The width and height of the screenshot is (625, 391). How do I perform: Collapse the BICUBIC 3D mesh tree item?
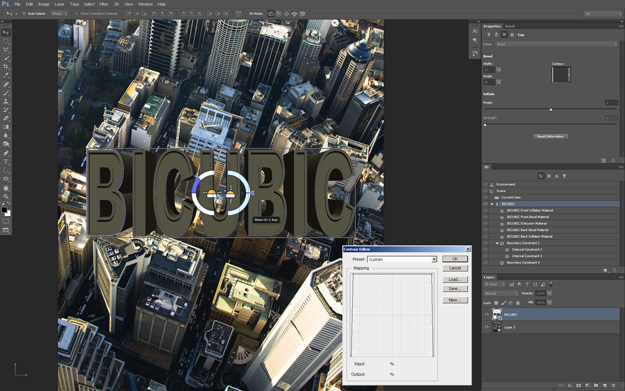492,204
